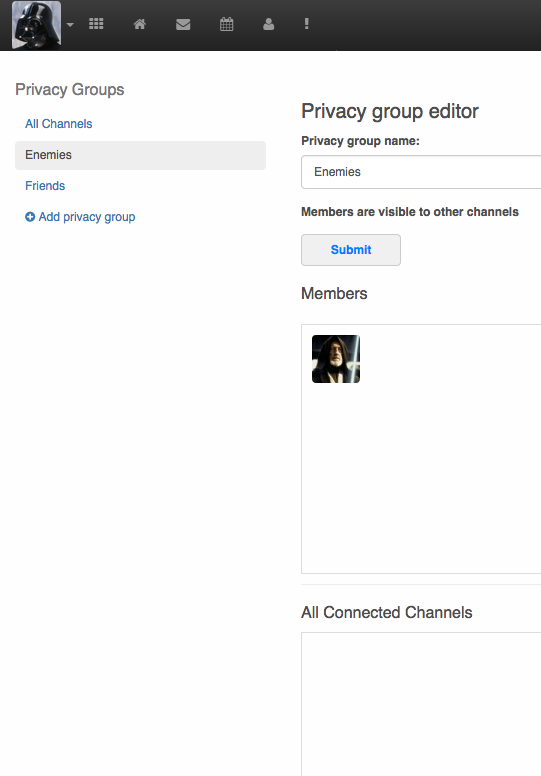541x776 pixels.
Task: Click inside the All Connected Channels box
Action: coord(421,703)
